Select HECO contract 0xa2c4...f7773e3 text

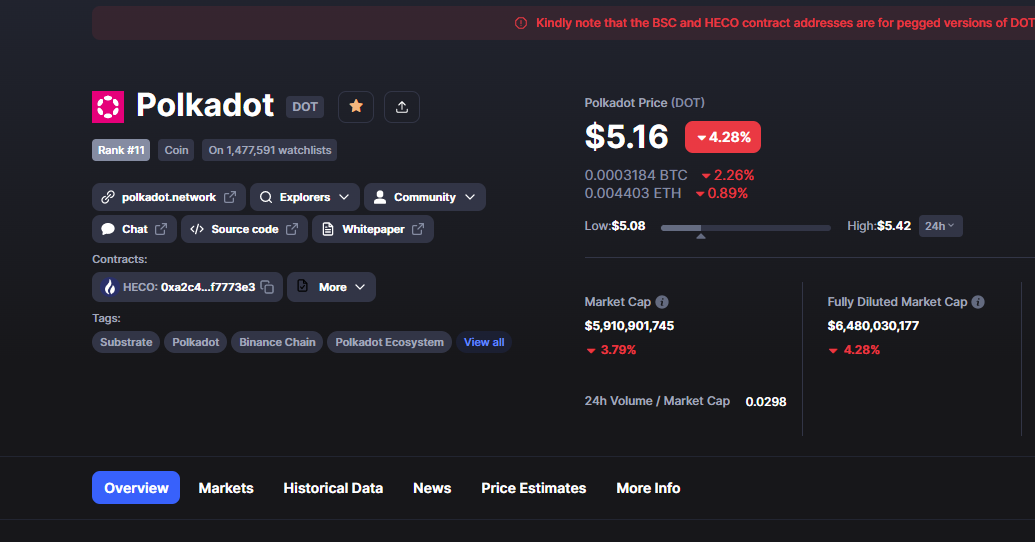point(208,287)
